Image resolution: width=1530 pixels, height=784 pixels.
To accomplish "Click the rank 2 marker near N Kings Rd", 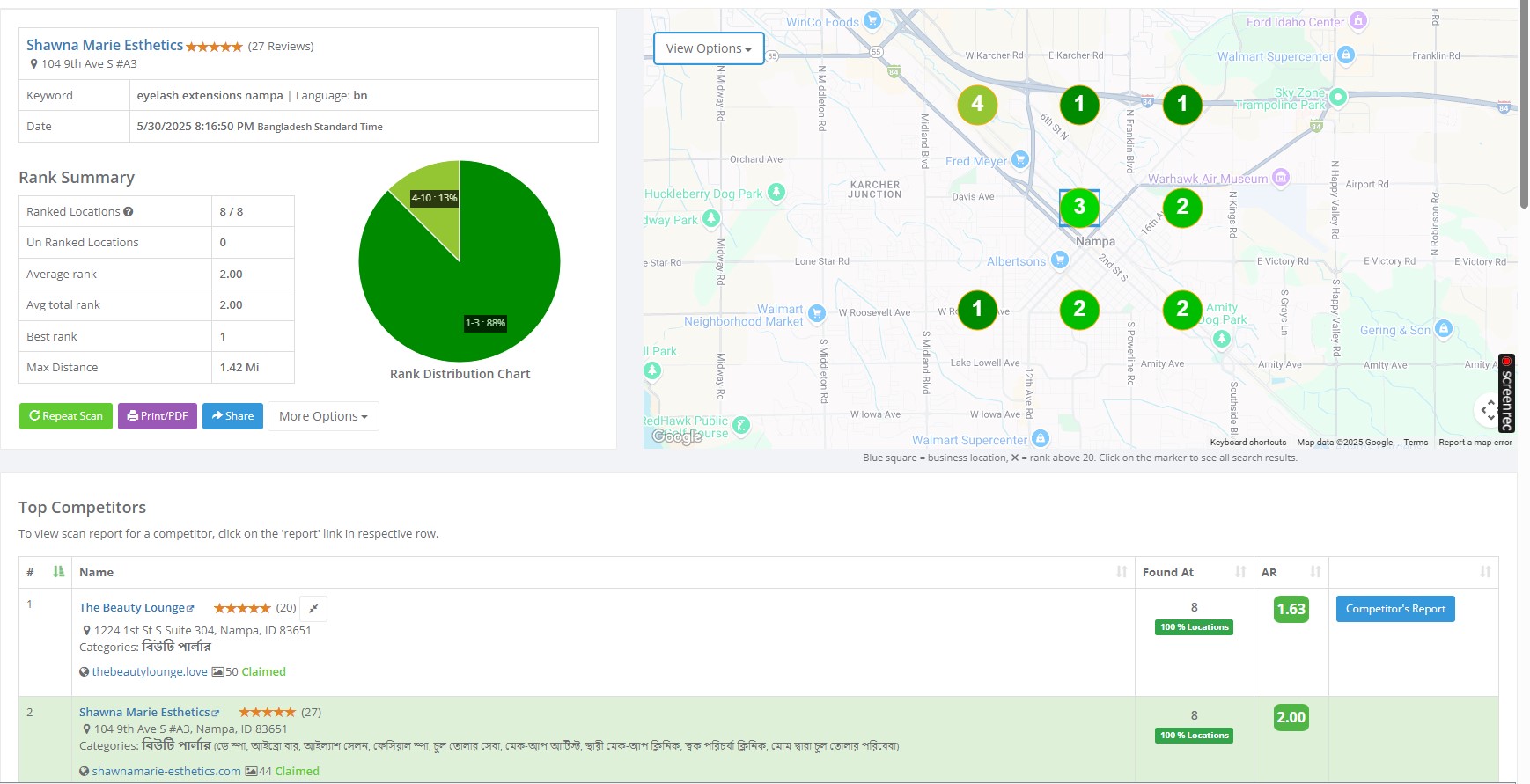I will coord(1182,208).
